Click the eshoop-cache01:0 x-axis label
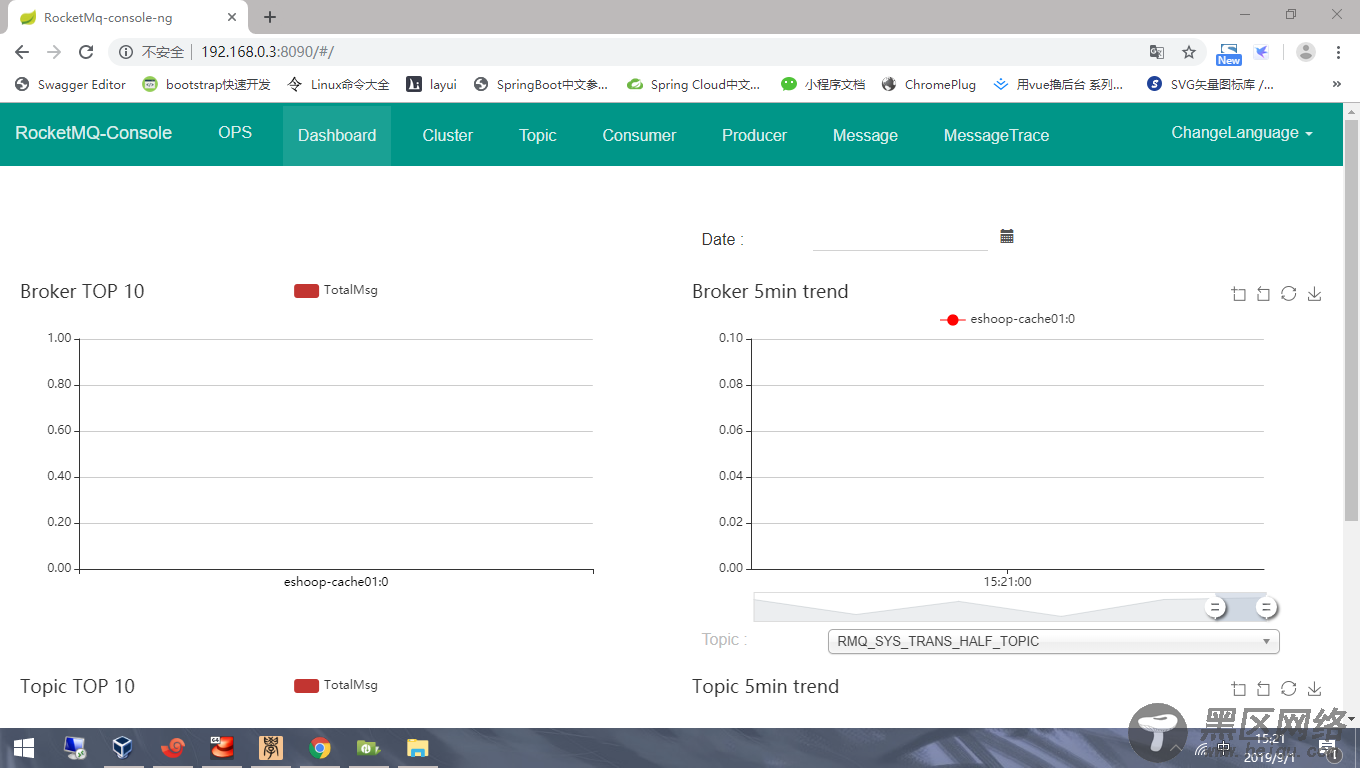This screenshot has width=1360, height=768. (336, 581)
